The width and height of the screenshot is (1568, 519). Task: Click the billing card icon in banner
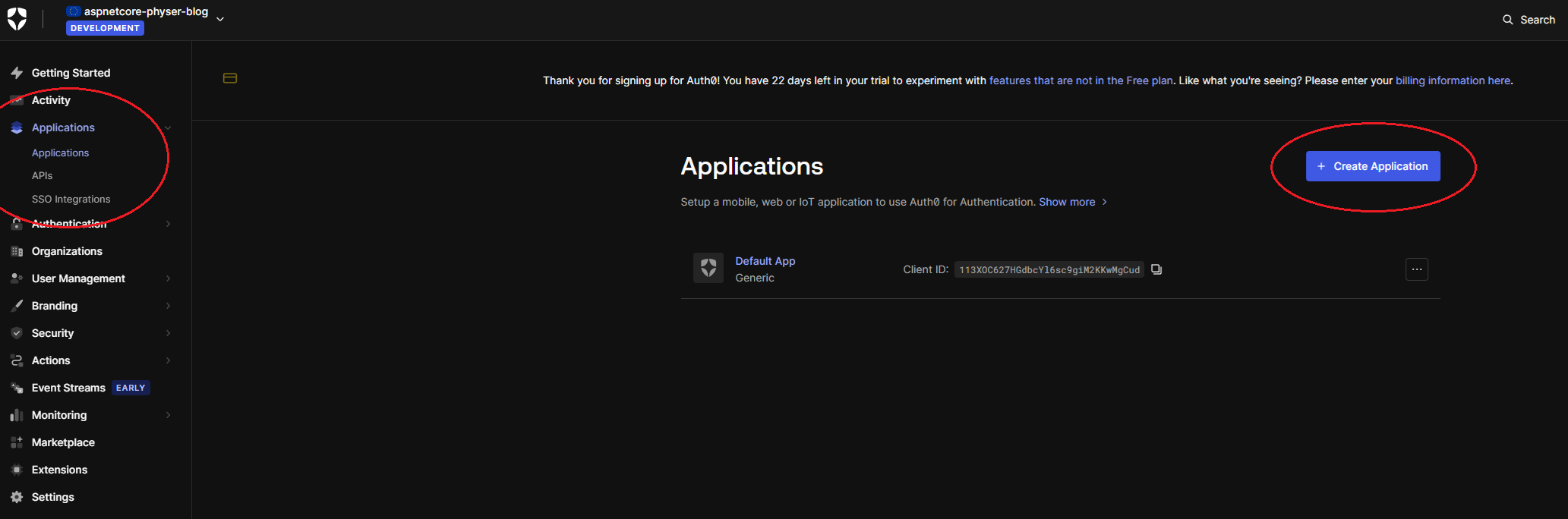coord(230,78)
